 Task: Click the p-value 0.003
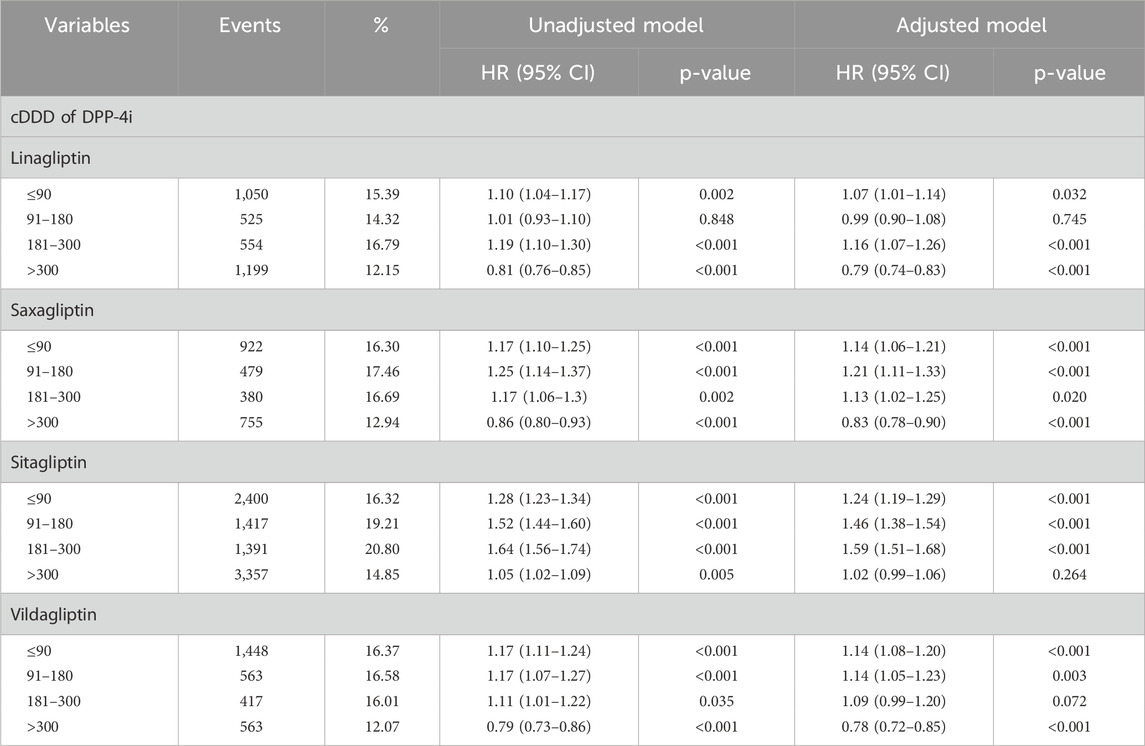pyautogui.click(x=1070, y=677)
